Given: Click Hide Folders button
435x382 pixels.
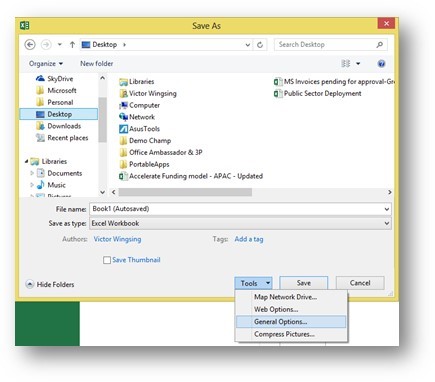Looking at the screenshot, I should click(x=50, y=284).
